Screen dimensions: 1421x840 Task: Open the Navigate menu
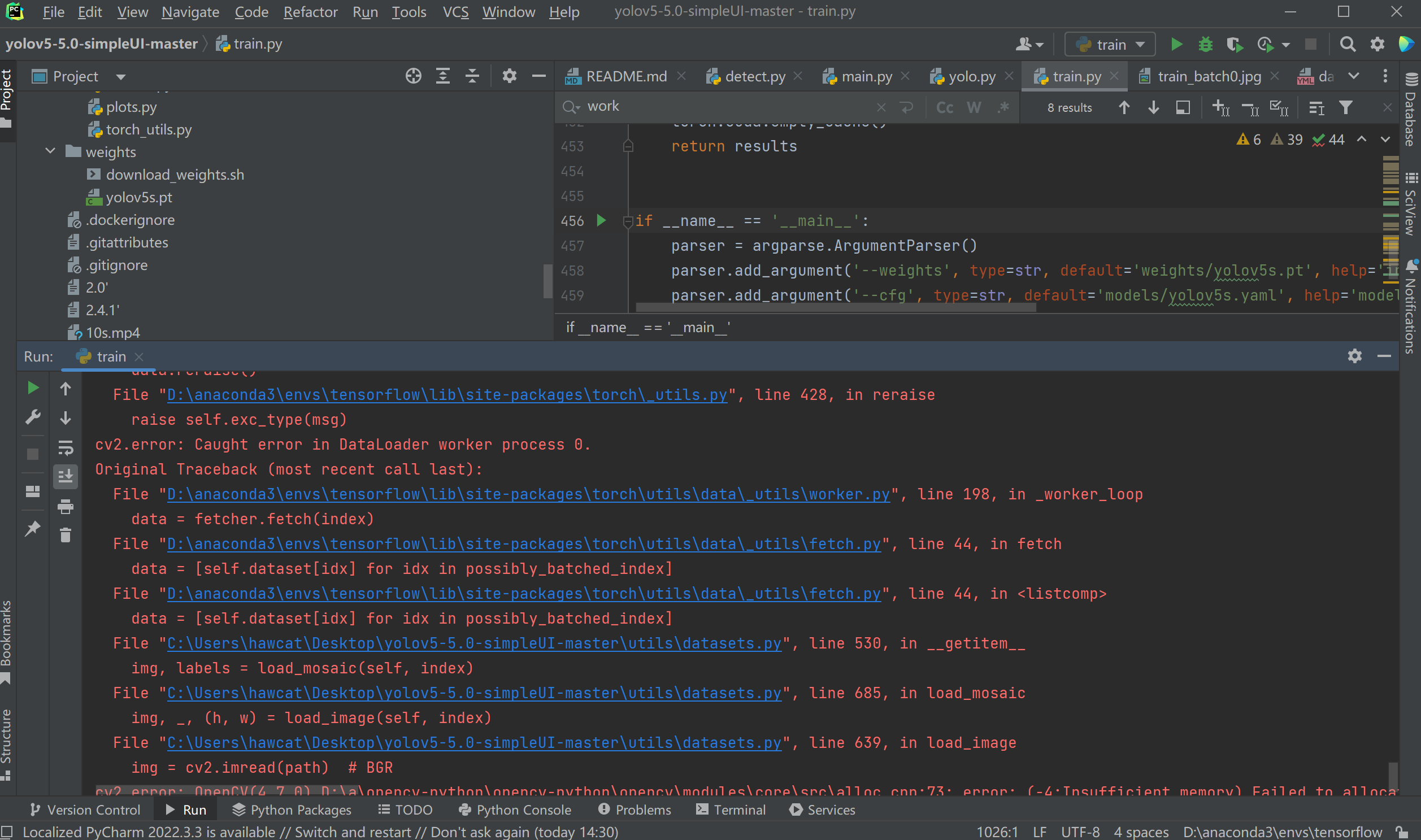[190, 12]
